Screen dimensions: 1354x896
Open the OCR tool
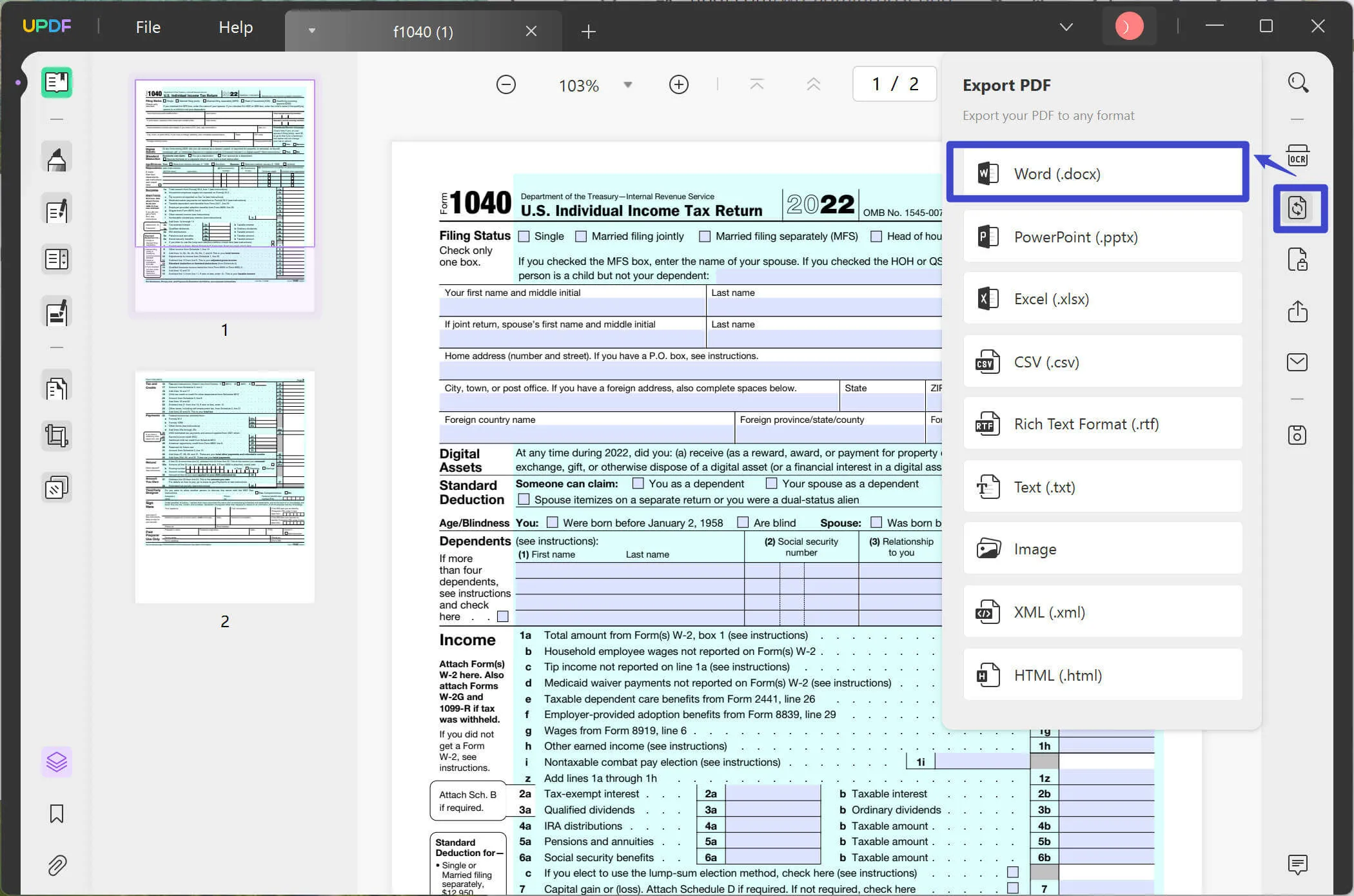1298,155
